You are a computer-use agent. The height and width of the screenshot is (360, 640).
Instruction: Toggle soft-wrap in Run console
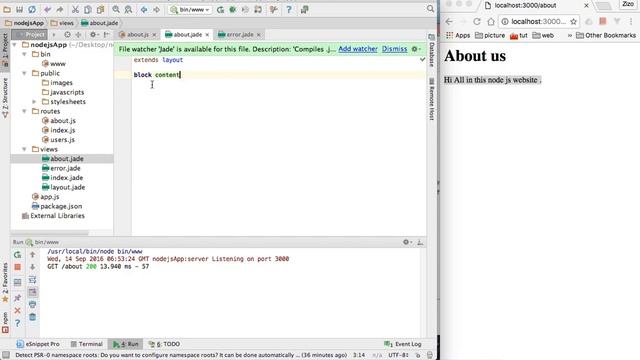click(33, 280)
